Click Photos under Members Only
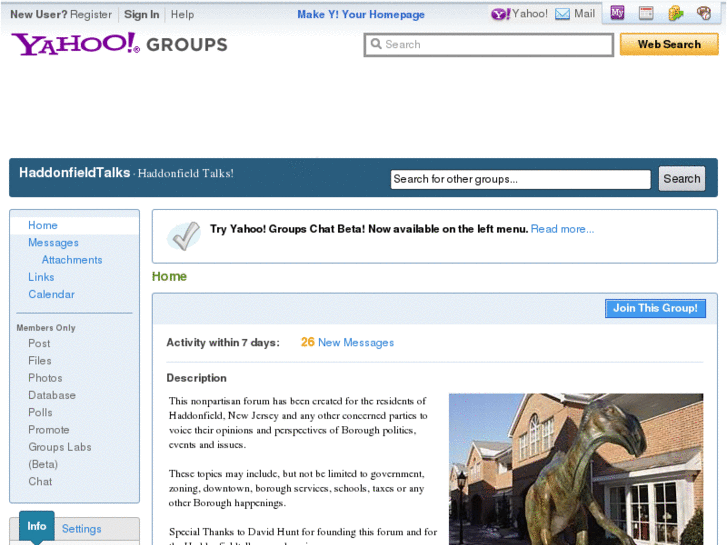 (45, 378)
